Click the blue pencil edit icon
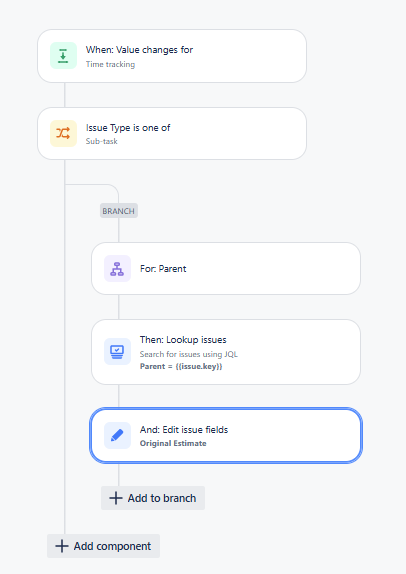Viewport: 406px width, 574px height. [117, 435]
